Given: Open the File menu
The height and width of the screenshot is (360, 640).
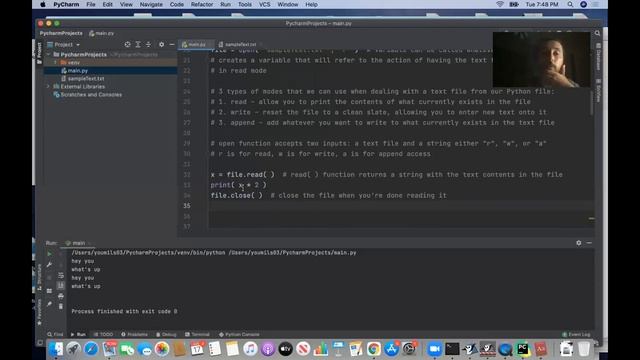Looking at the screenshot, I should [x=91, y=4].
